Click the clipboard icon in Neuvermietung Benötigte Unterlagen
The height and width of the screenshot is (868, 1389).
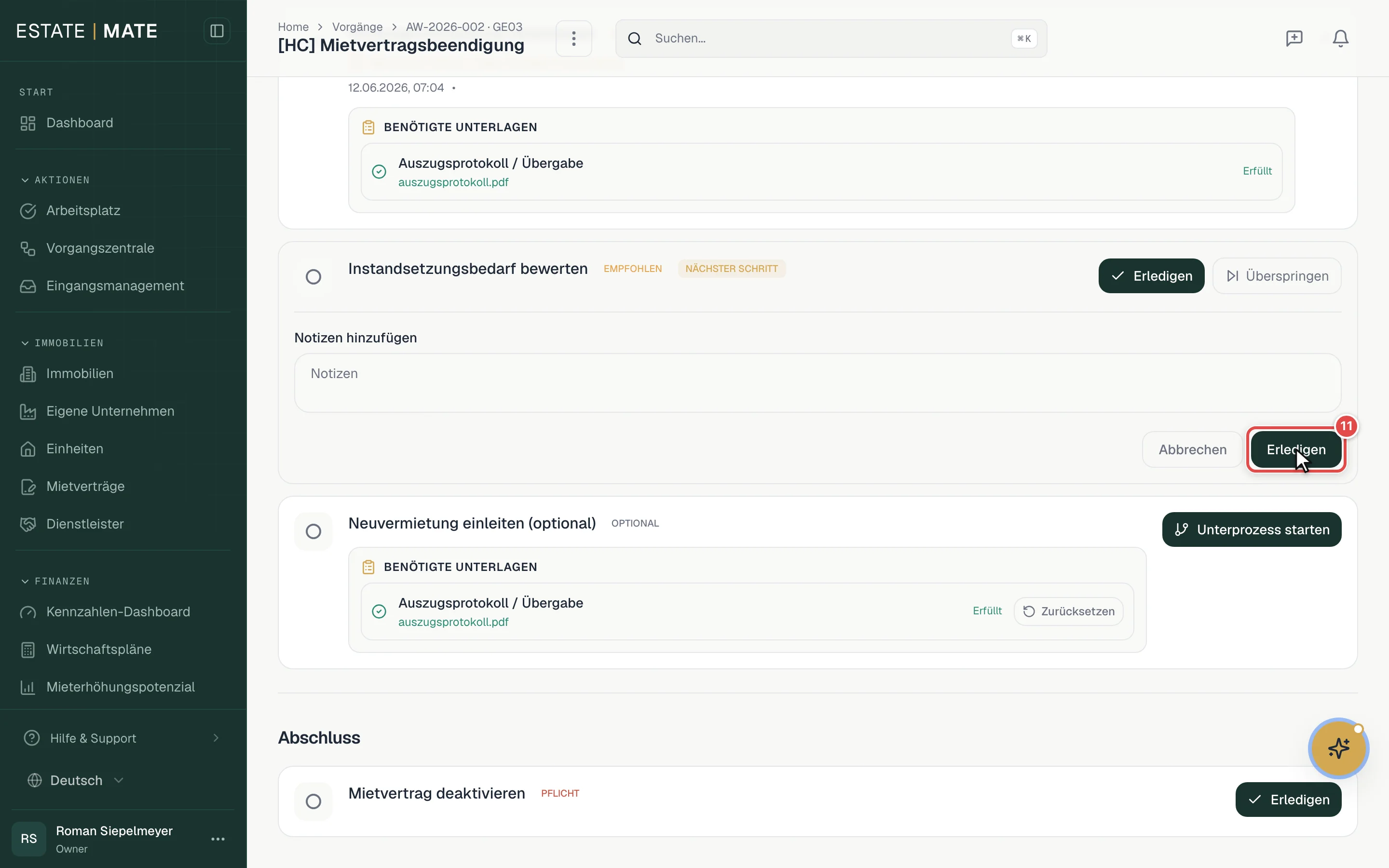(368, 567)
